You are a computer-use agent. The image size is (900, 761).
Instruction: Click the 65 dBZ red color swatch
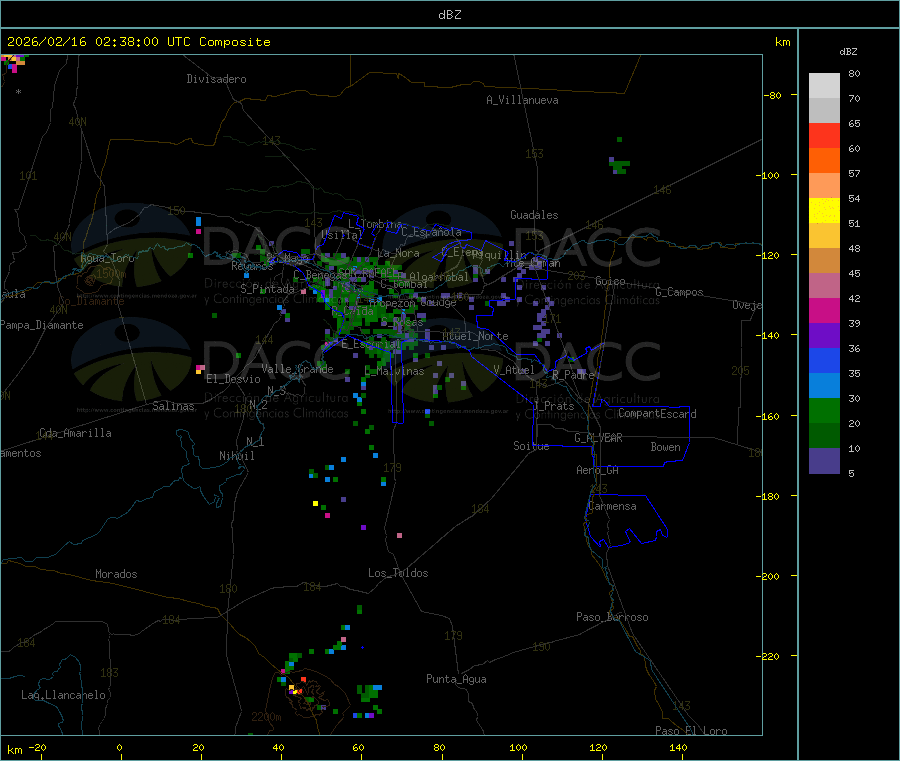(x=824, y=136)
